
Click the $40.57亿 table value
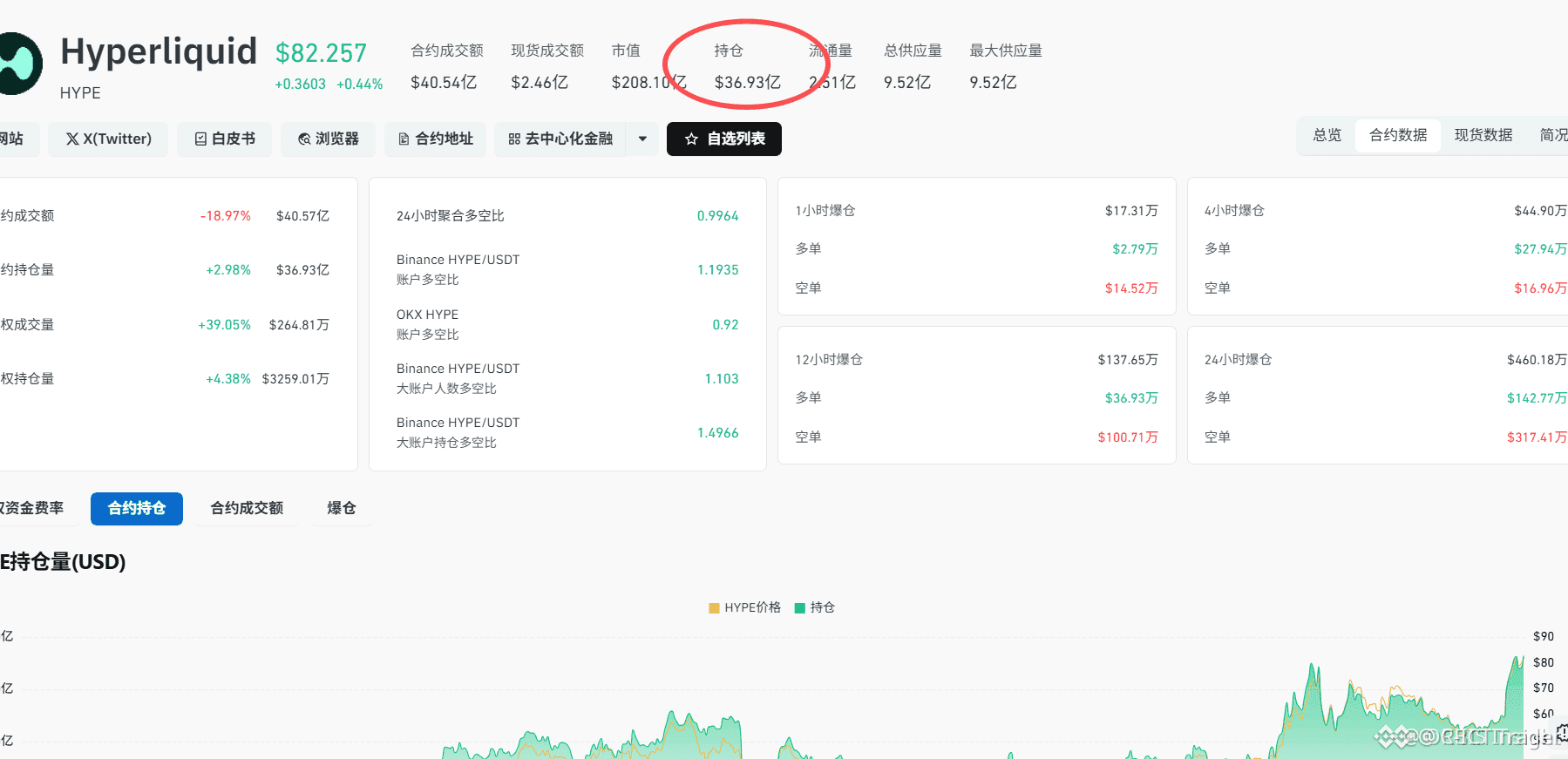tap(302, 216)
